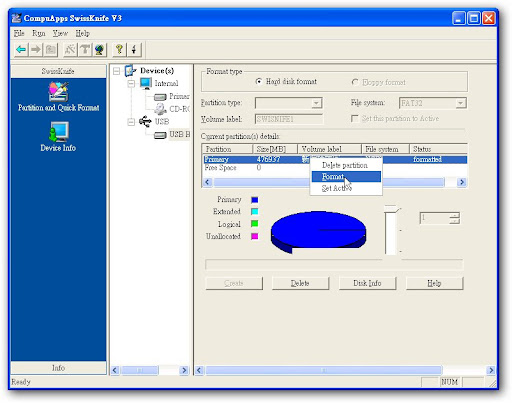
Task: Open the File menu
Action: click(19, 33)
